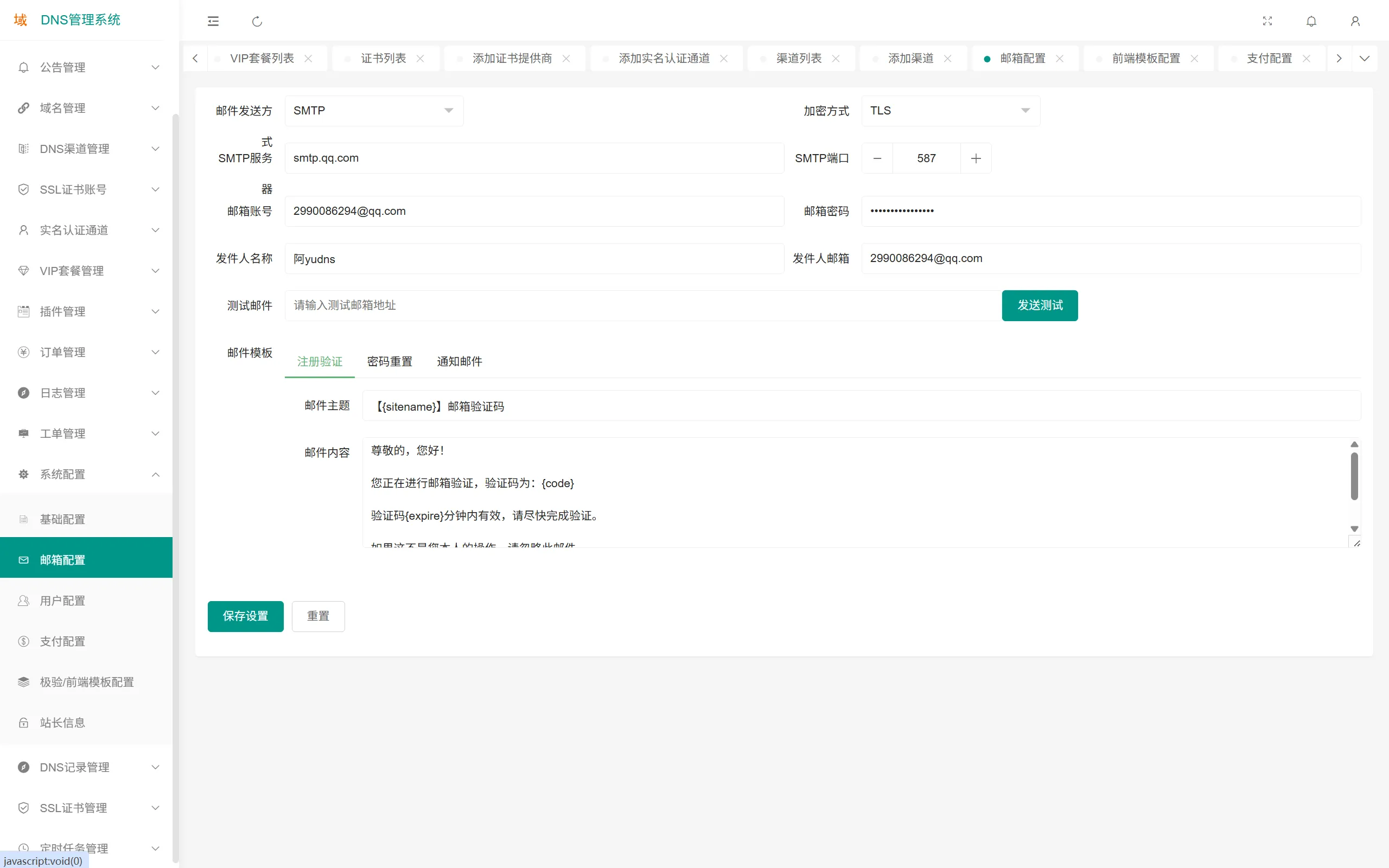Collapse the sidebar with the menu icon

click(213, 21)
